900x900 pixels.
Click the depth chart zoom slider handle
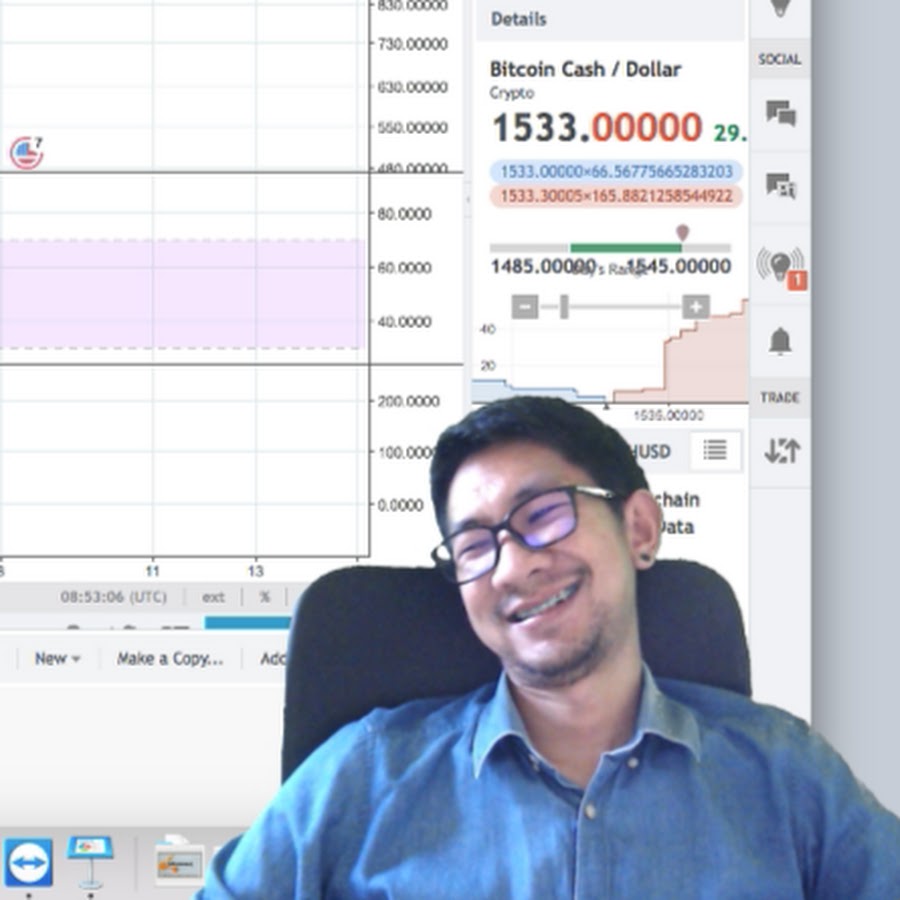(x=564, y=307)
